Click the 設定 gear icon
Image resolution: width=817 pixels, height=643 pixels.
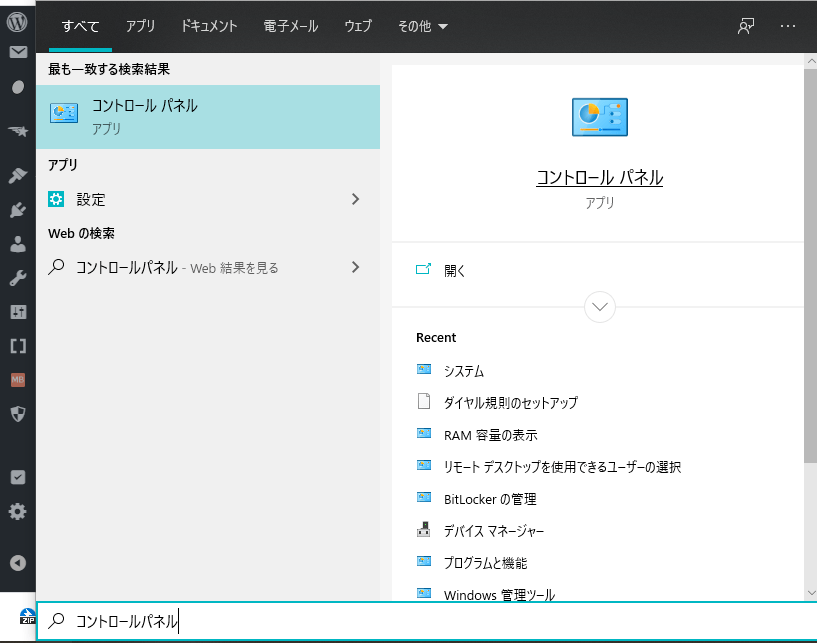pyautogui.click(x=56, y=199)
